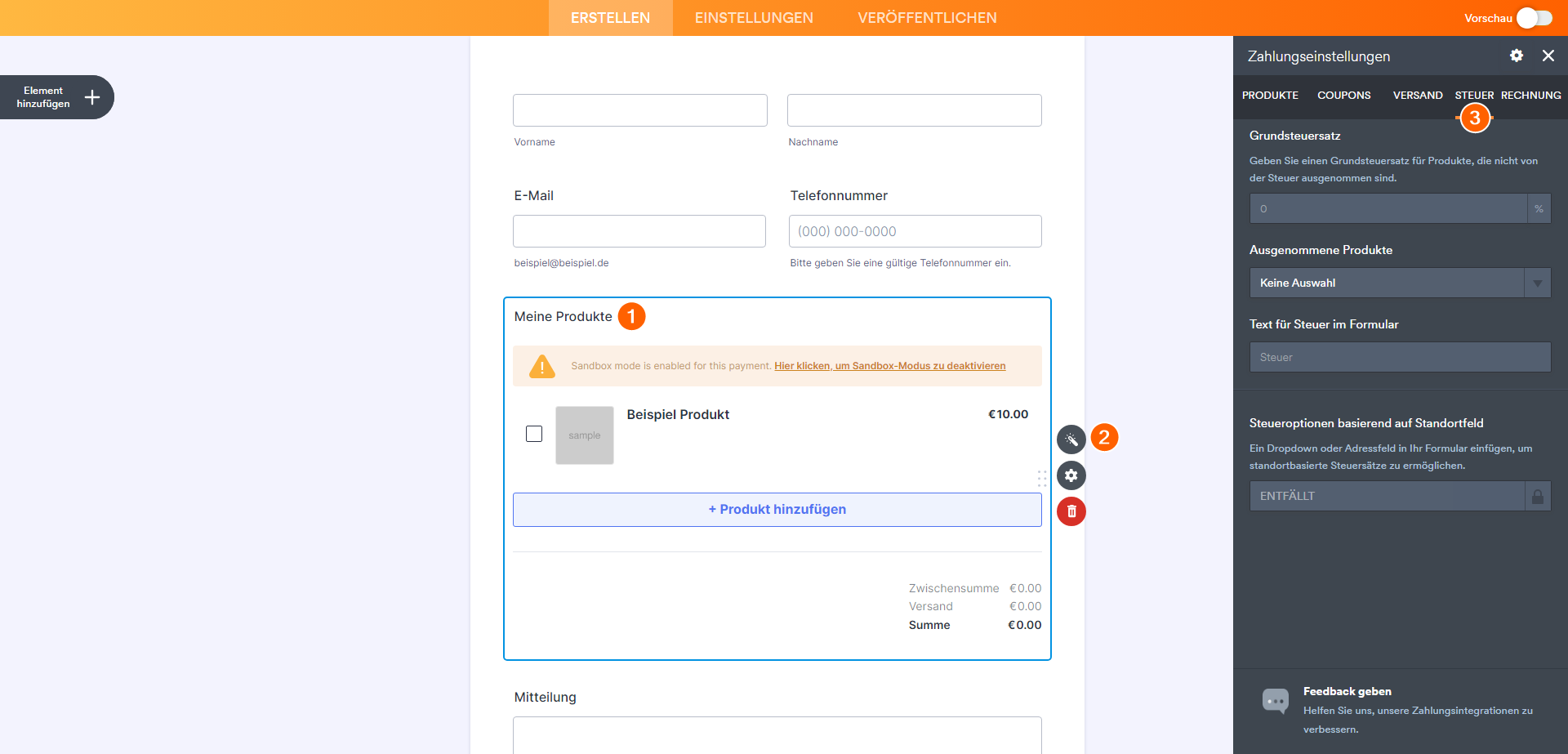The height and width of the screenshot is (754, 1568).
Task: Click the Text für Steuer im Formular input
Action: pyautogui.click(x=1400, y=357)
